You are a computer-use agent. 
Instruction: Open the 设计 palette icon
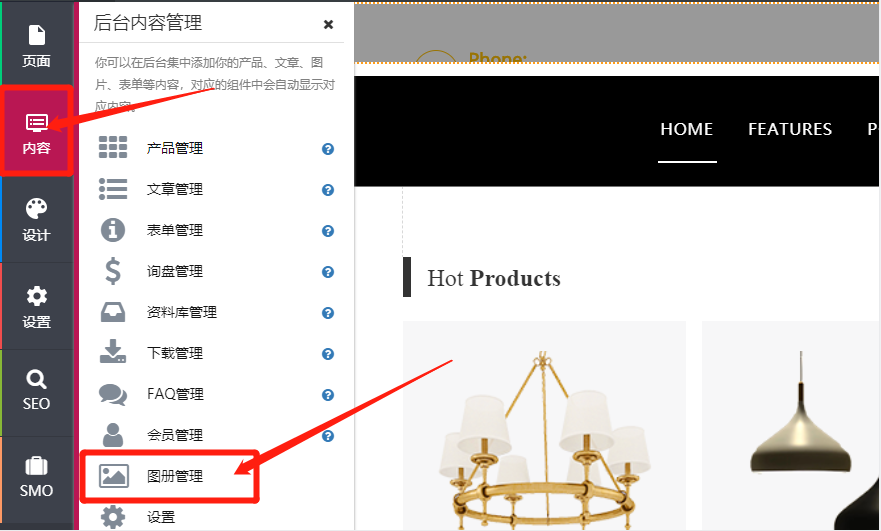36,219
